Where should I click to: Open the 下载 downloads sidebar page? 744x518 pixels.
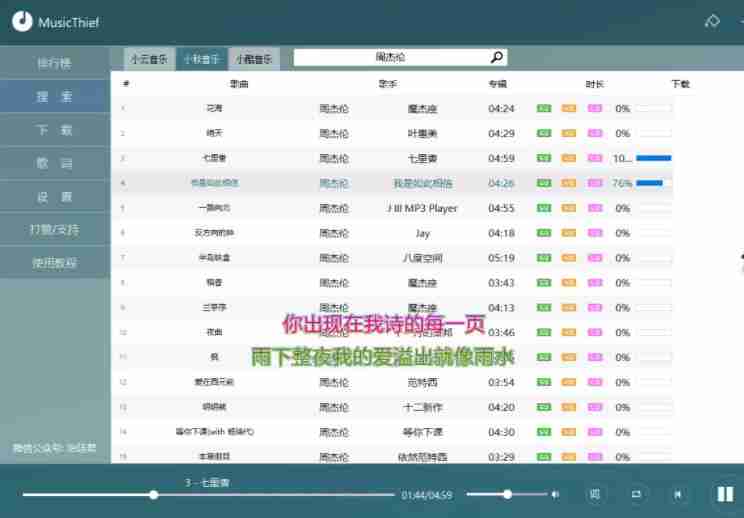(55, 130)
